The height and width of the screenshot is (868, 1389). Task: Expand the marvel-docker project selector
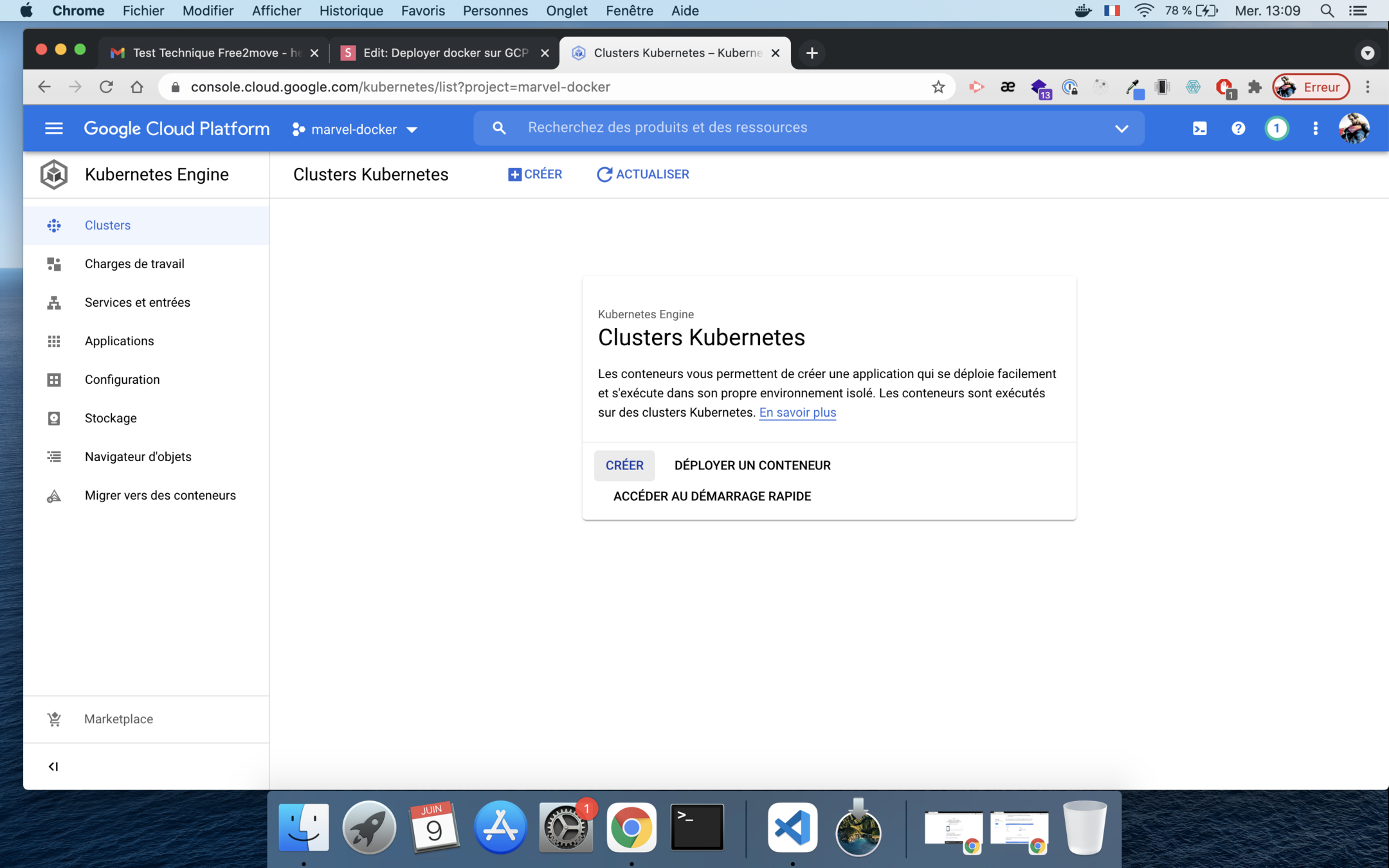(x=355, y=129)
